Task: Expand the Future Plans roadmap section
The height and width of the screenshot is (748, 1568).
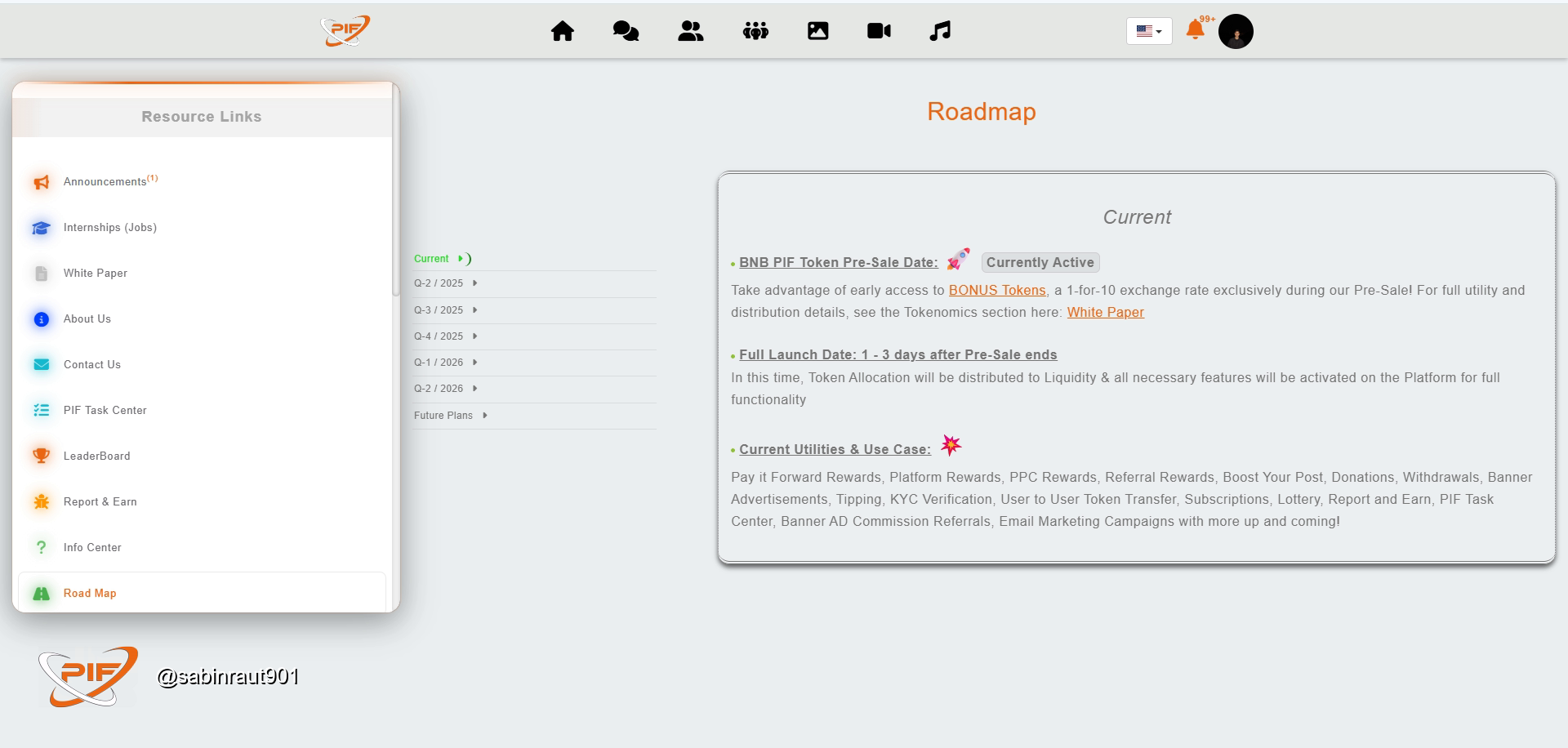Action: click(535, 416)
